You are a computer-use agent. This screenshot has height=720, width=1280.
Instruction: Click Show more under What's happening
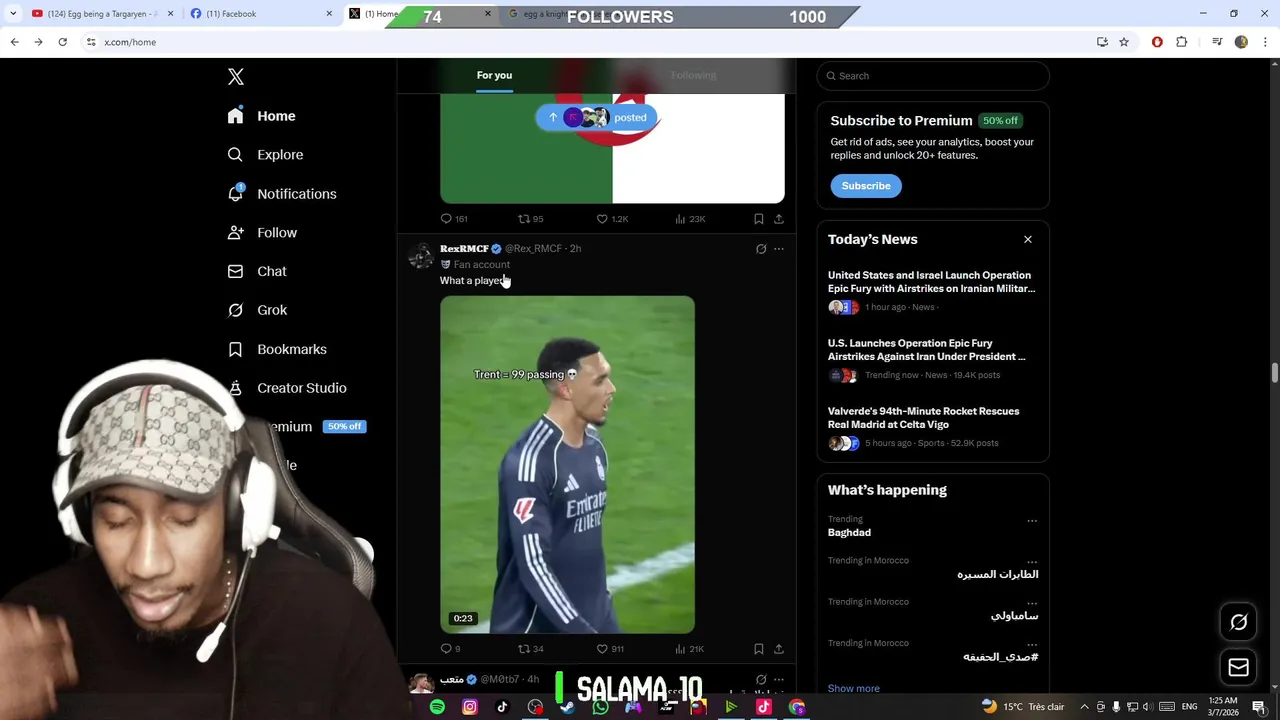854,689
